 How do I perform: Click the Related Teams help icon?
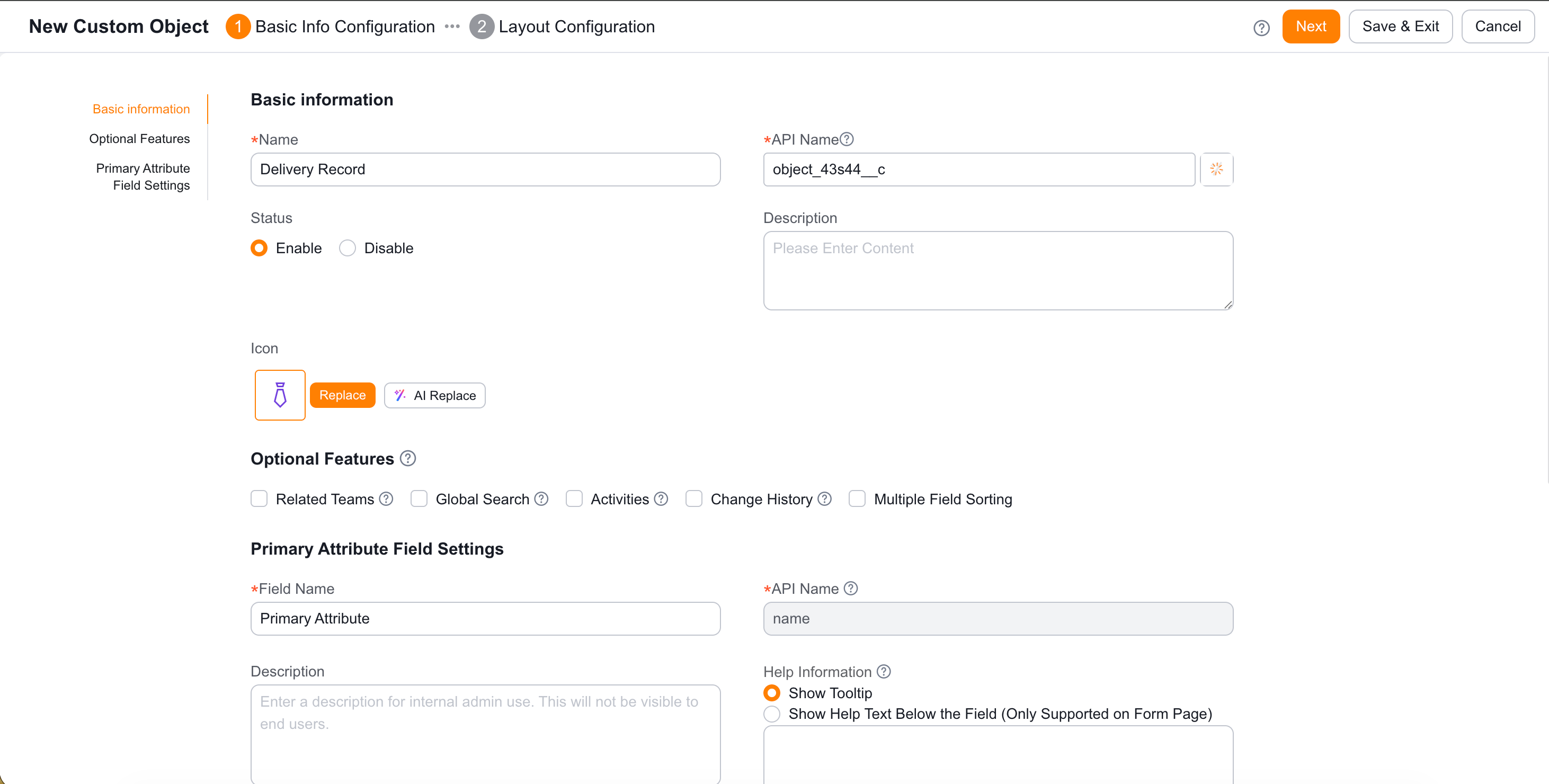click(x=386, y=499)
